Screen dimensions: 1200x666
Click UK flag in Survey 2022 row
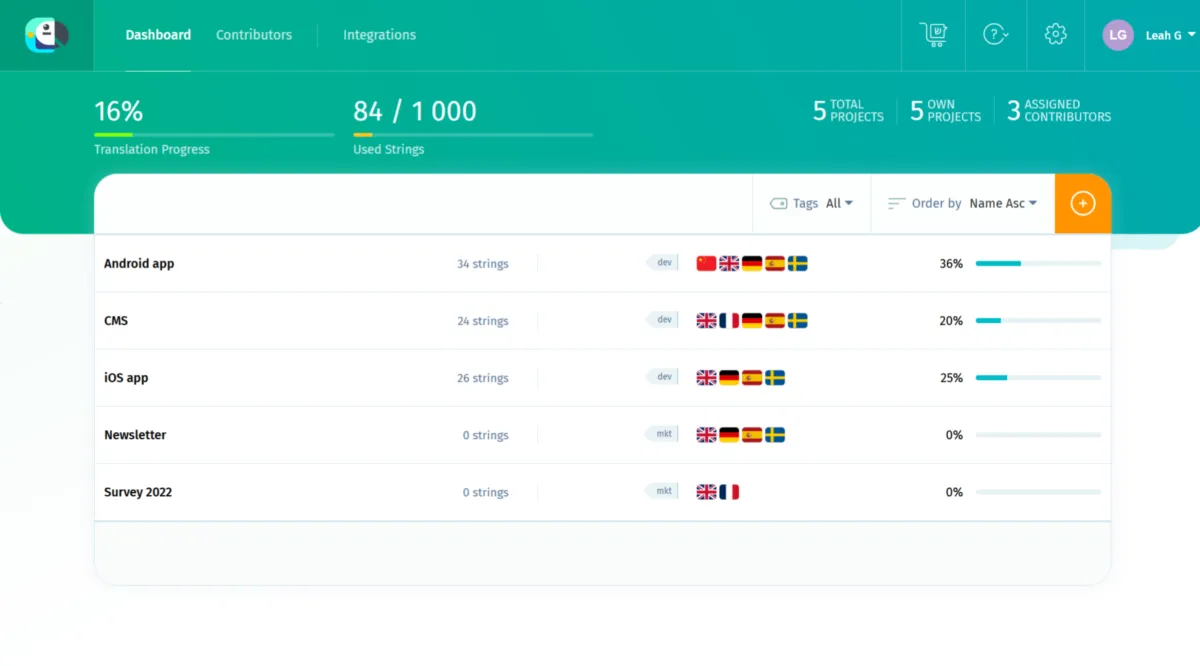[x=706, y=492]
